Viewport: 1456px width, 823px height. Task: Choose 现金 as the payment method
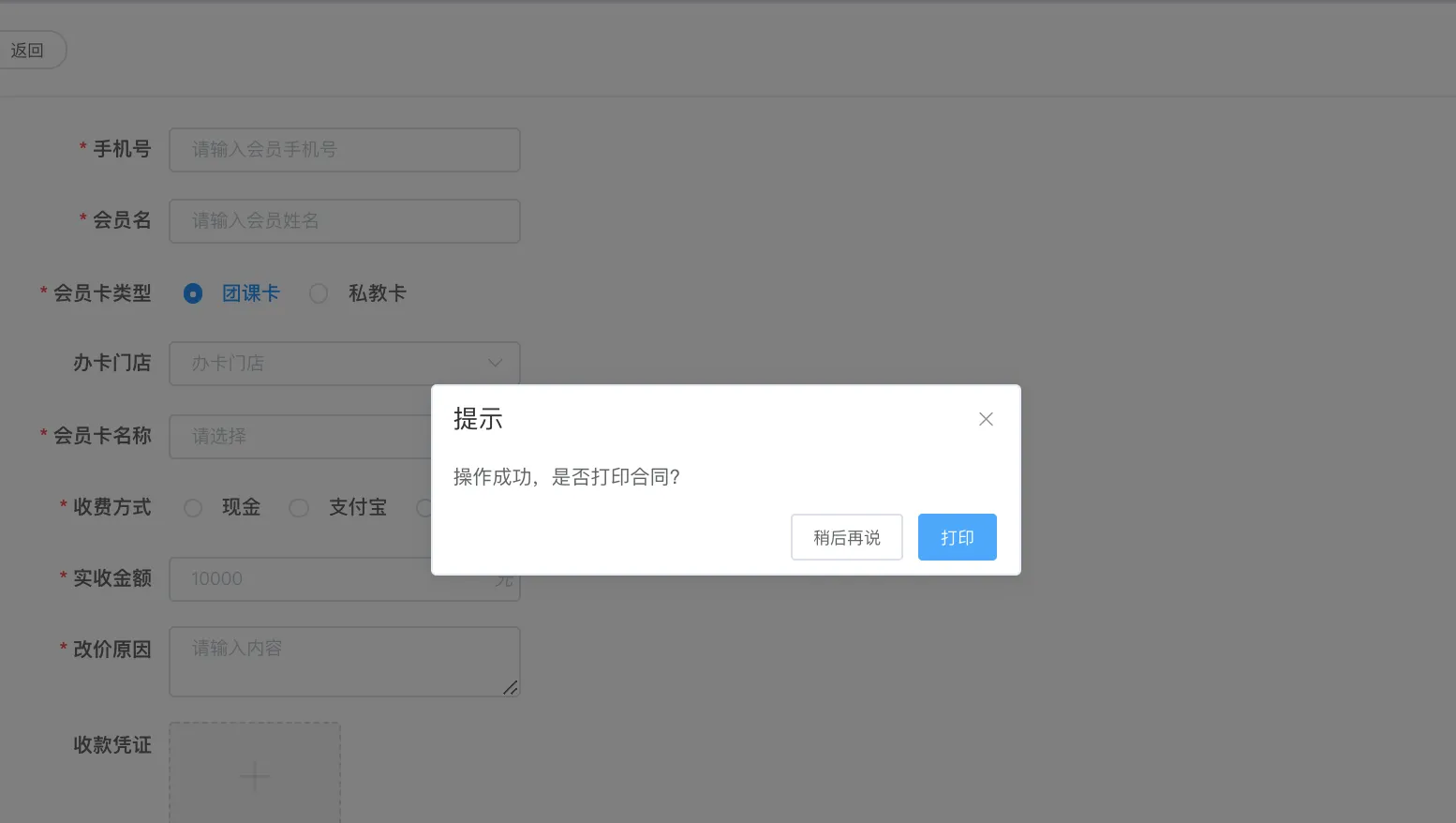(x=193, y=508)
